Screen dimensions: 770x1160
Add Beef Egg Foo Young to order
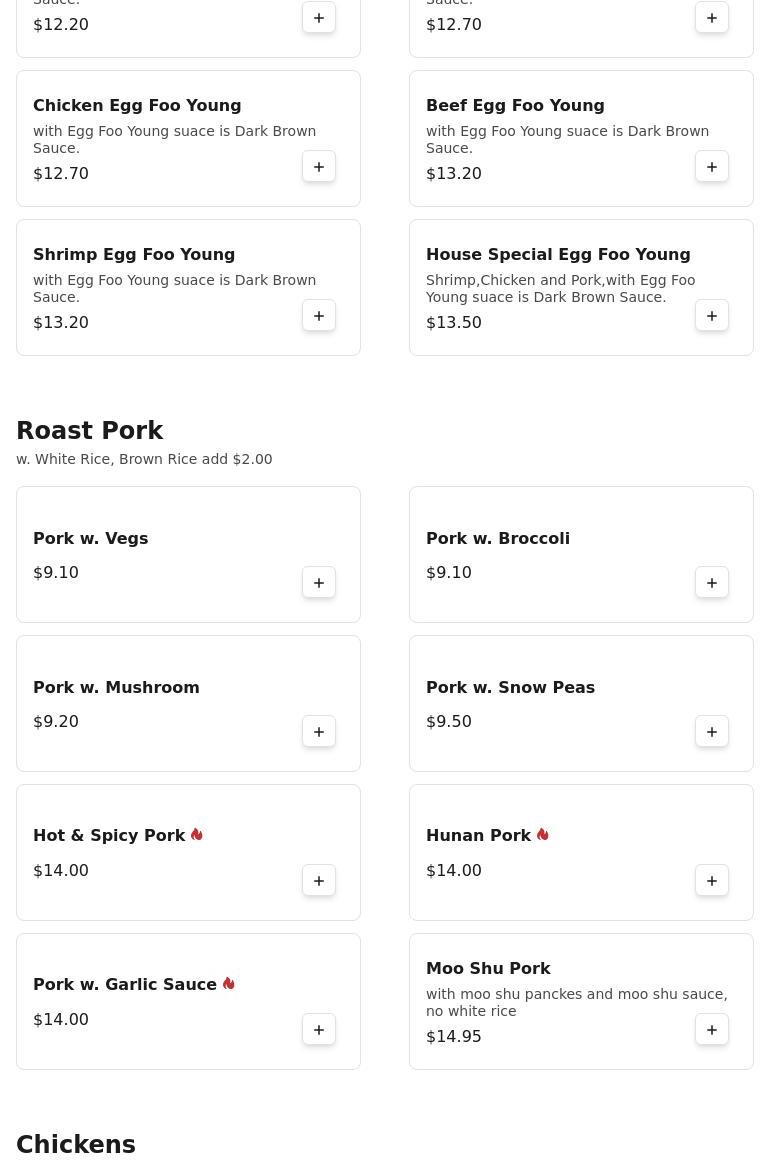tap(712, 167)
